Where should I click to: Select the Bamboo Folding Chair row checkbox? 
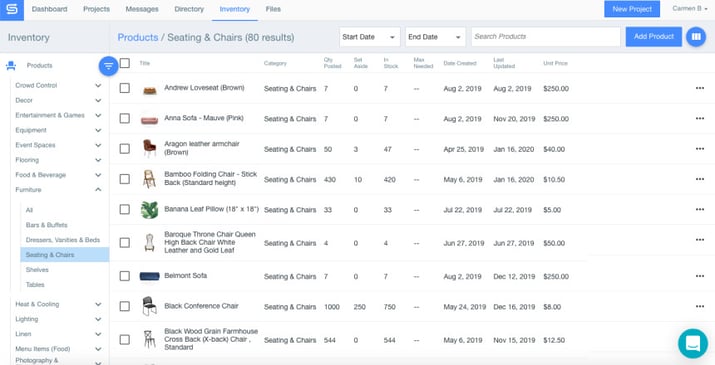(x=124, y=179)
